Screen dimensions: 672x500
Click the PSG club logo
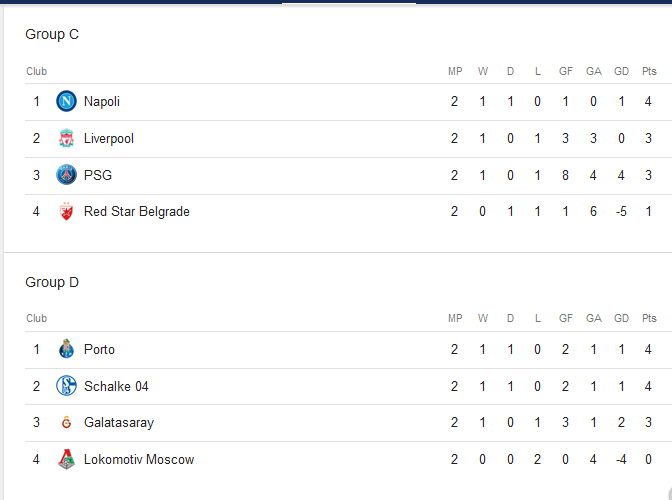pyautogui.click(x=66, y=175)
